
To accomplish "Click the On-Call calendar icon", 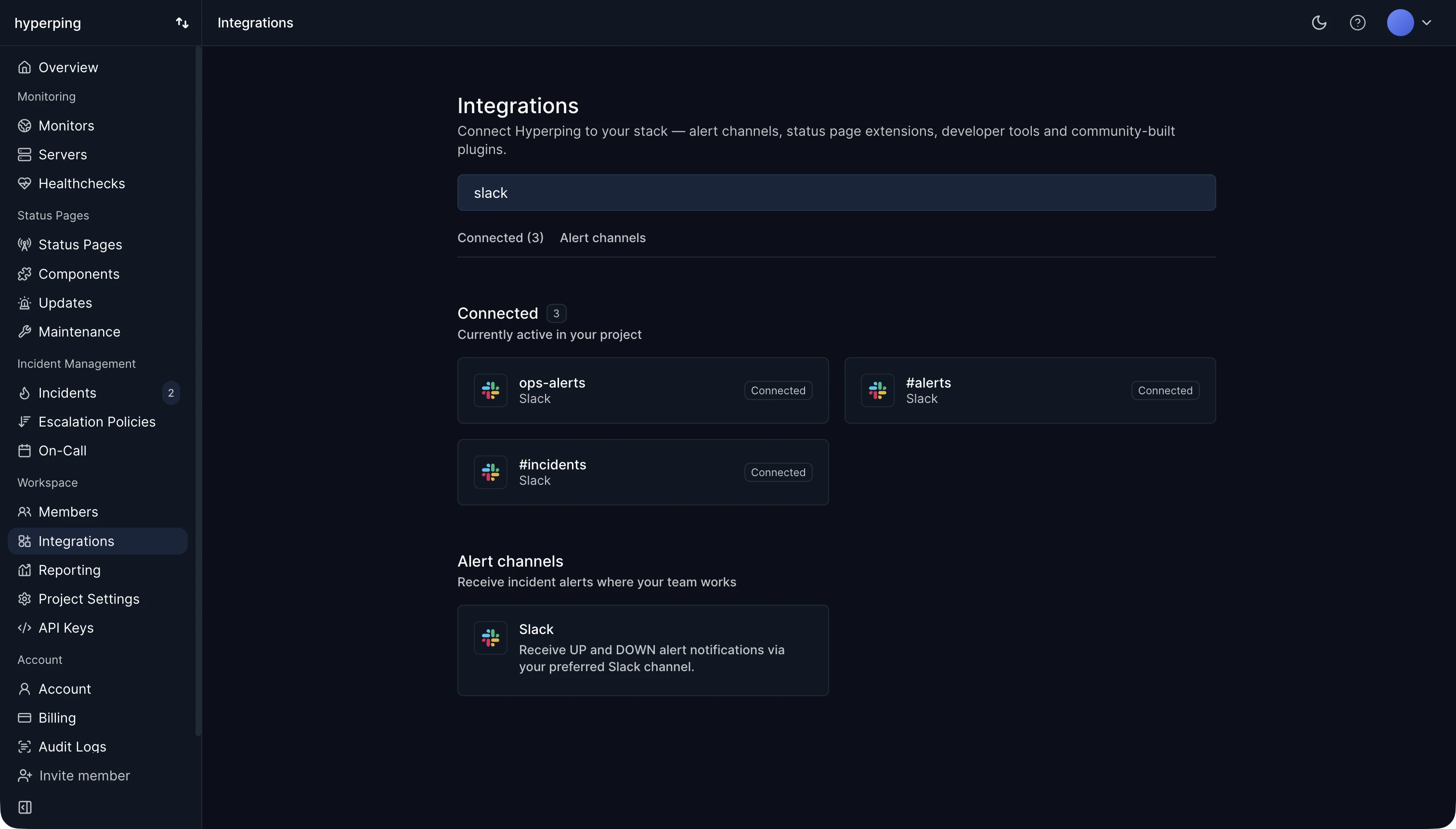I will (x=24, y=451).
